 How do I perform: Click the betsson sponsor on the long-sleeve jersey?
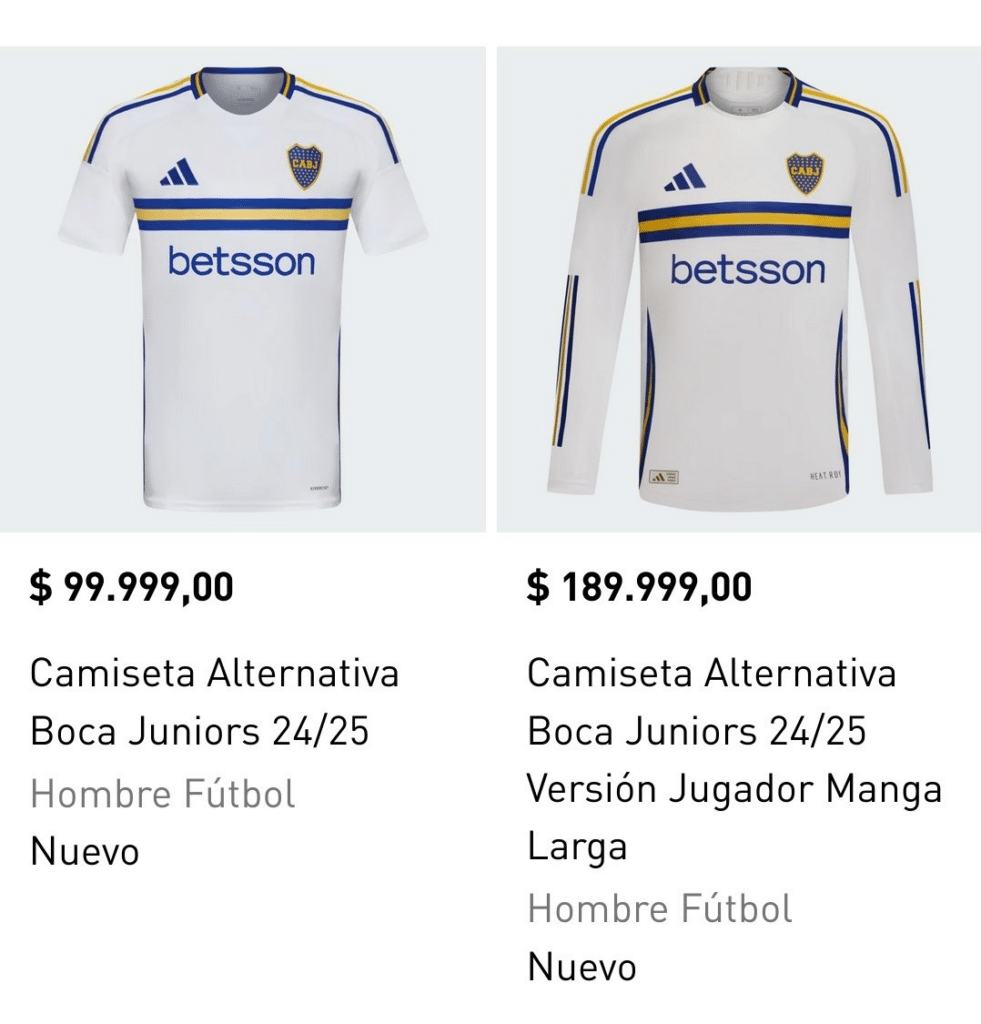pos(747,269)
